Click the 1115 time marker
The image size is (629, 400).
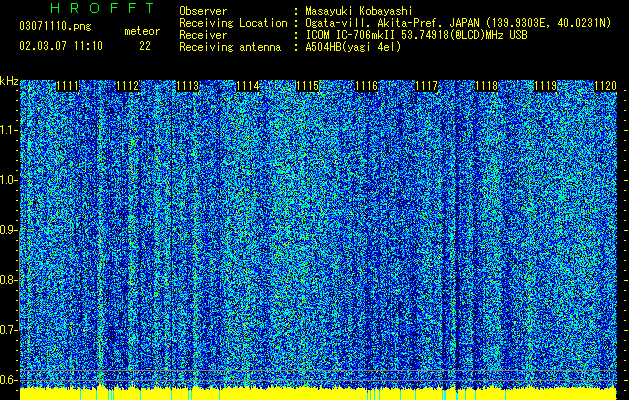pyautogui.click(x=307, y=86)
